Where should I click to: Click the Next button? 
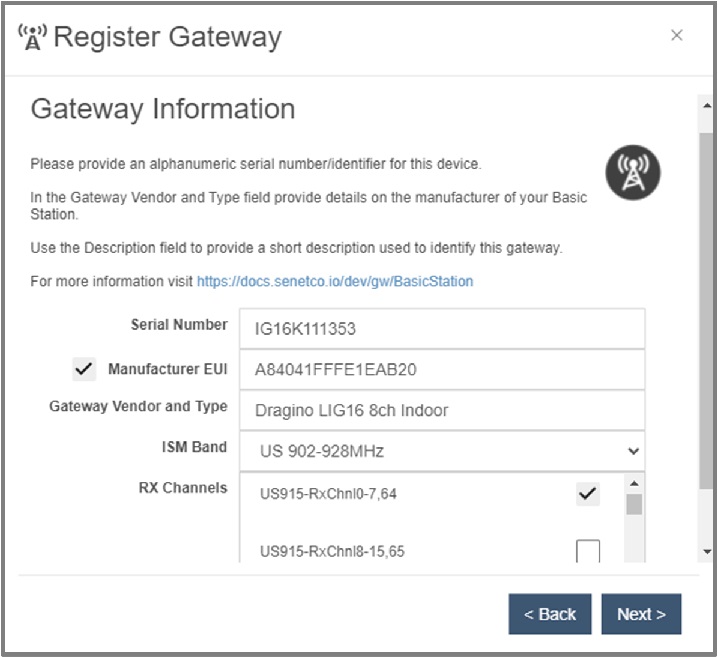[641, 614]
